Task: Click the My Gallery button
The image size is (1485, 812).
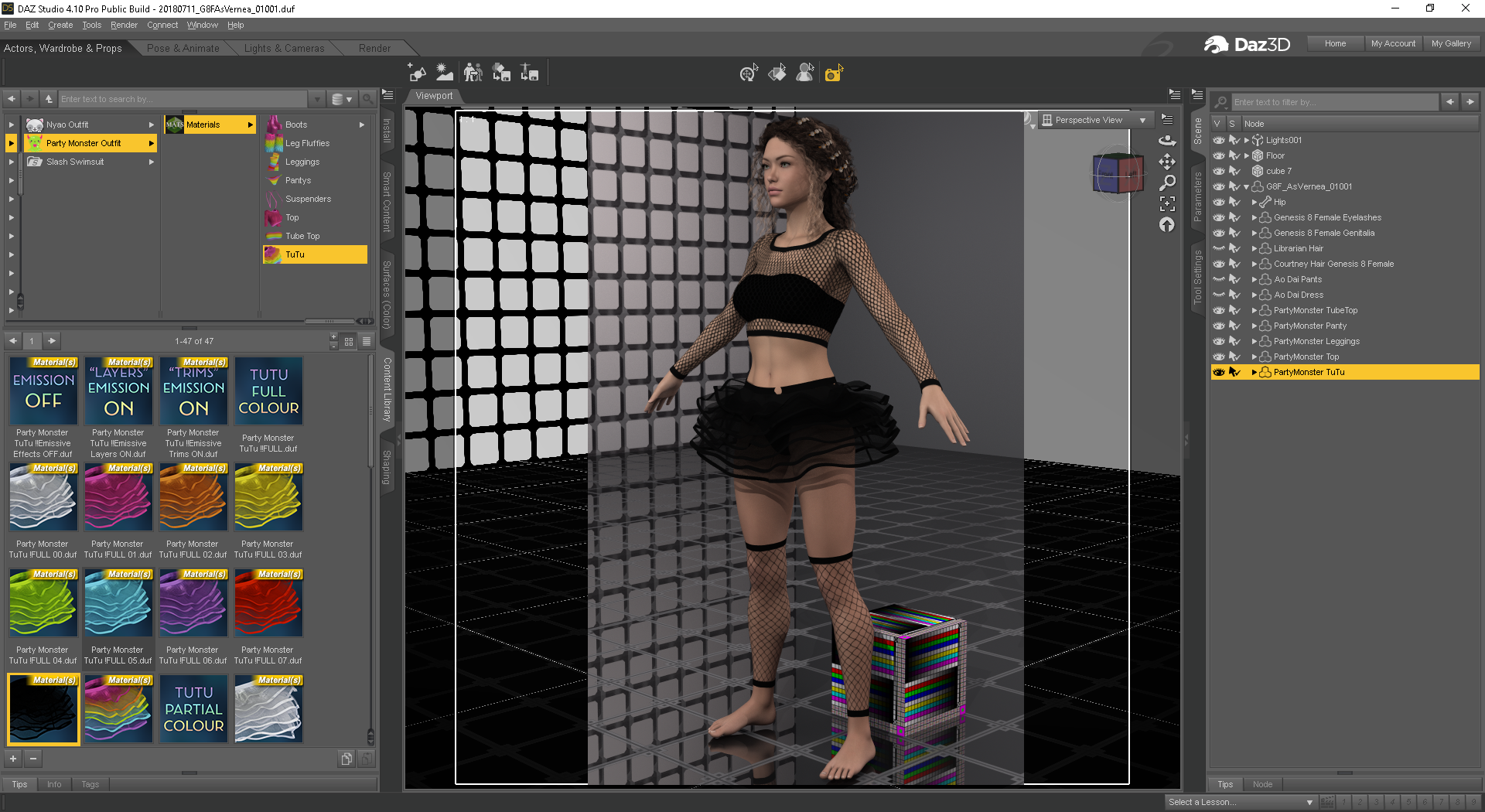Action: [x=1451, y=43]
